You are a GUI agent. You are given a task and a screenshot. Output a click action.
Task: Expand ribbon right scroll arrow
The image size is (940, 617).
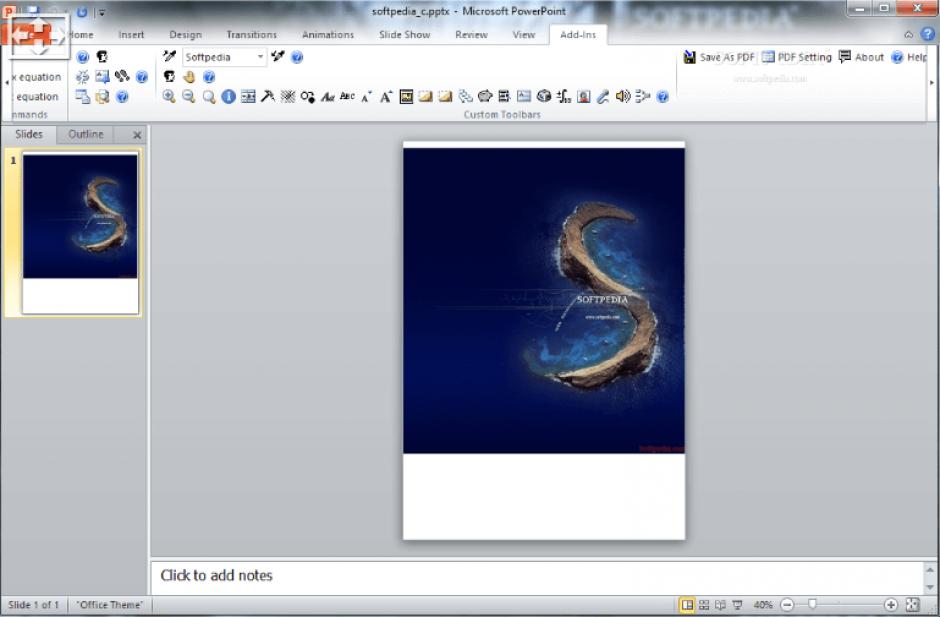pyautogui.click(x=932, y=82)
